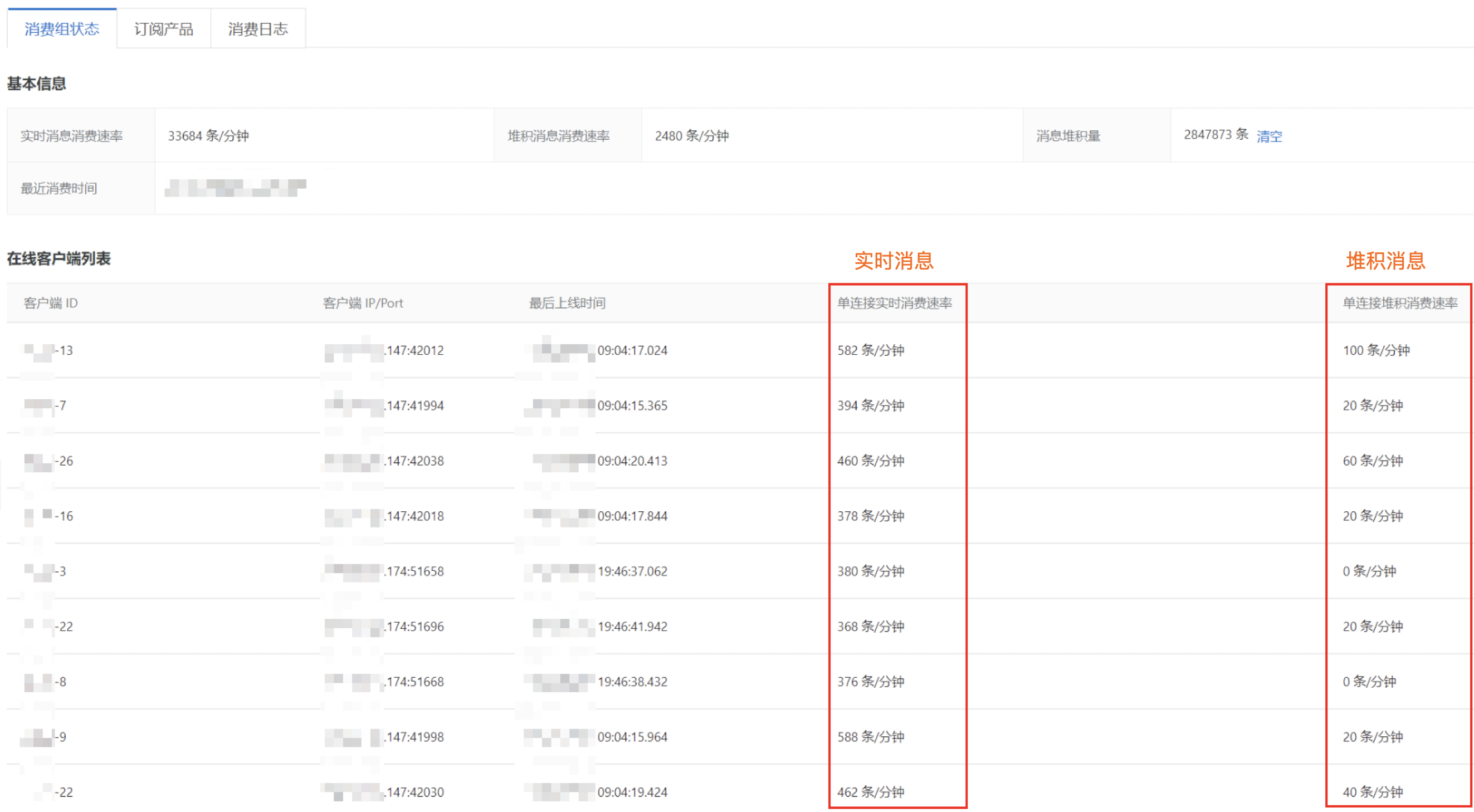
Task: Switch to the 订阅产品 tab
Action: (164, 28)
